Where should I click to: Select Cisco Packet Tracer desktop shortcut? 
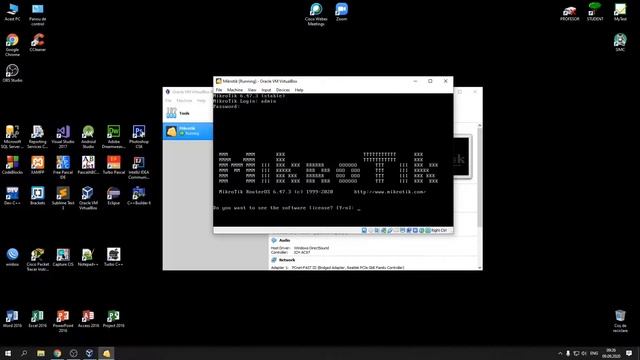pyautogui.click(x=38, y=260)
